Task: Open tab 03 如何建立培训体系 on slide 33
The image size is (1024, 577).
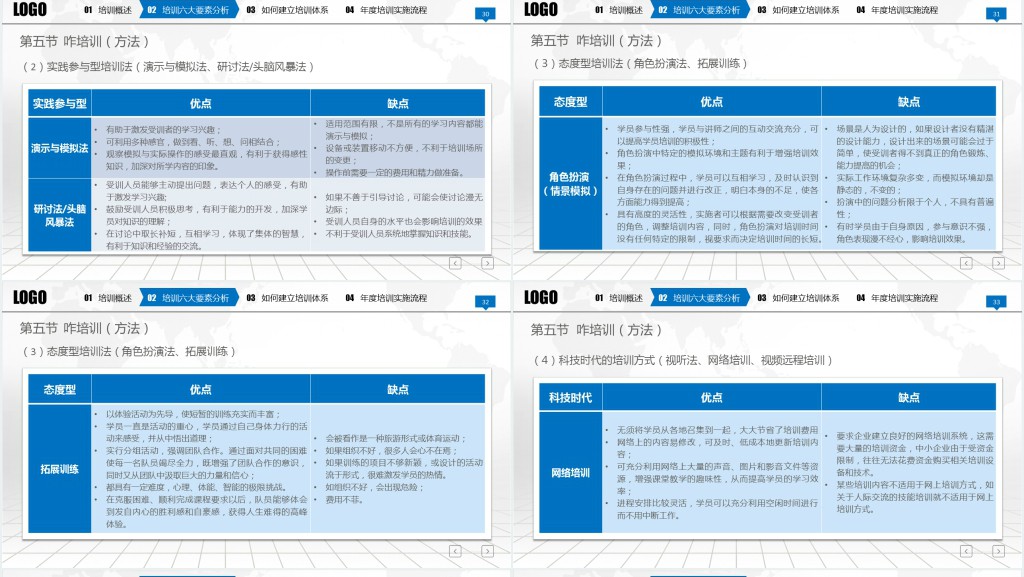Action: point(798,298)
